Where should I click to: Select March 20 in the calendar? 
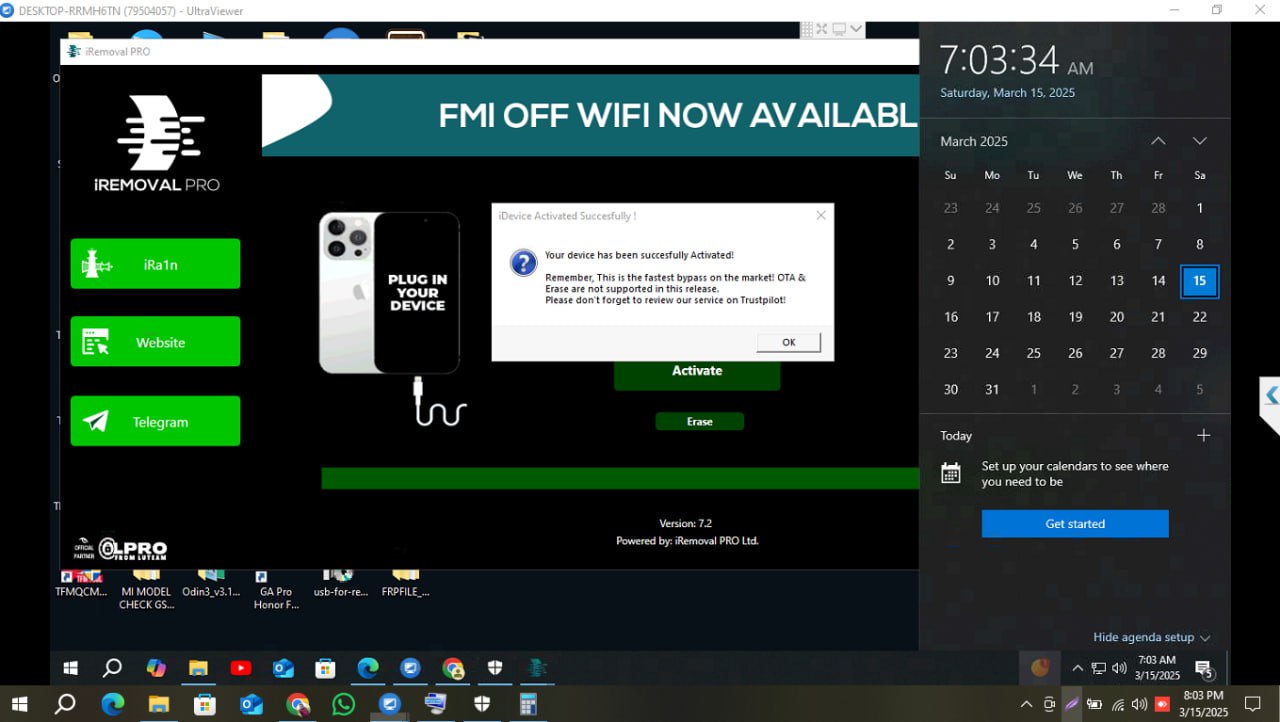point(1117,317)
